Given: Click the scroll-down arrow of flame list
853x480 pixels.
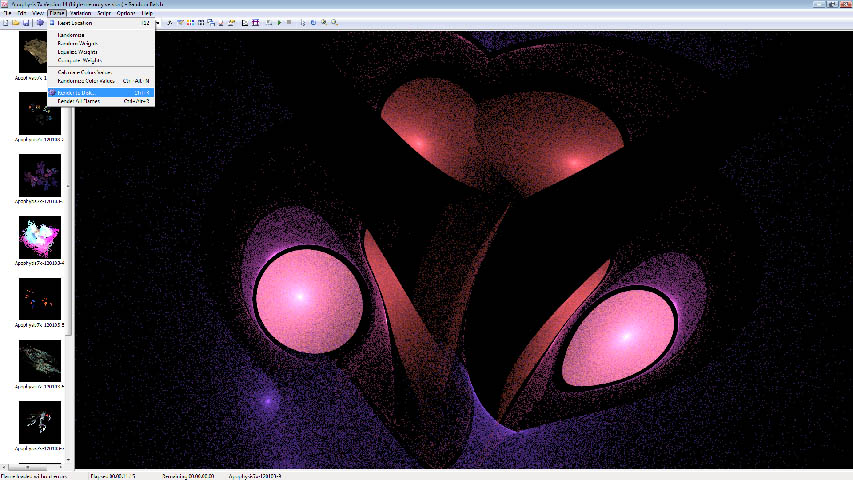Looking at the screenshot, I should pos(69,460).
